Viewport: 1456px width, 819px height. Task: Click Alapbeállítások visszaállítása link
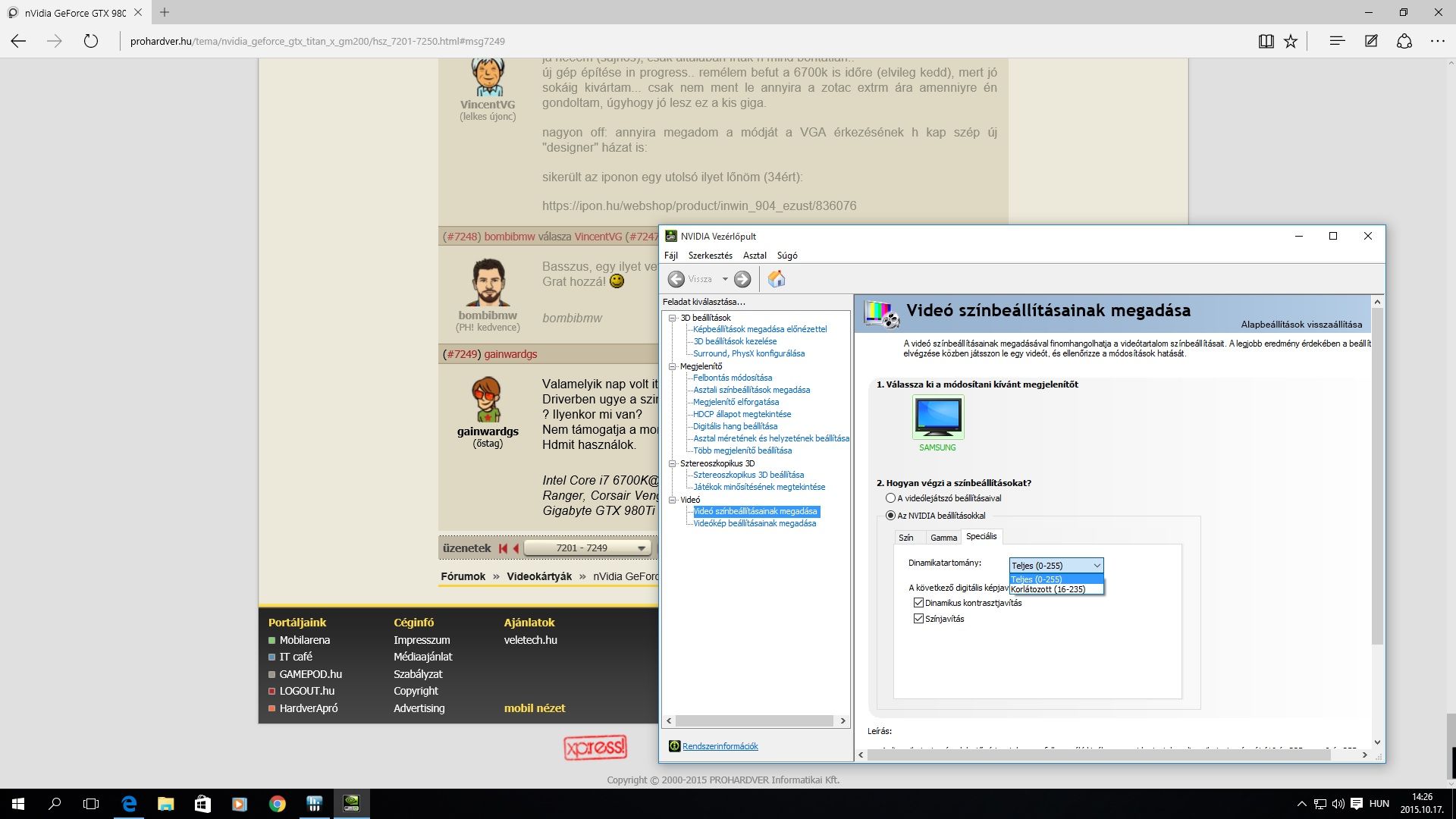pos(1301,325)
